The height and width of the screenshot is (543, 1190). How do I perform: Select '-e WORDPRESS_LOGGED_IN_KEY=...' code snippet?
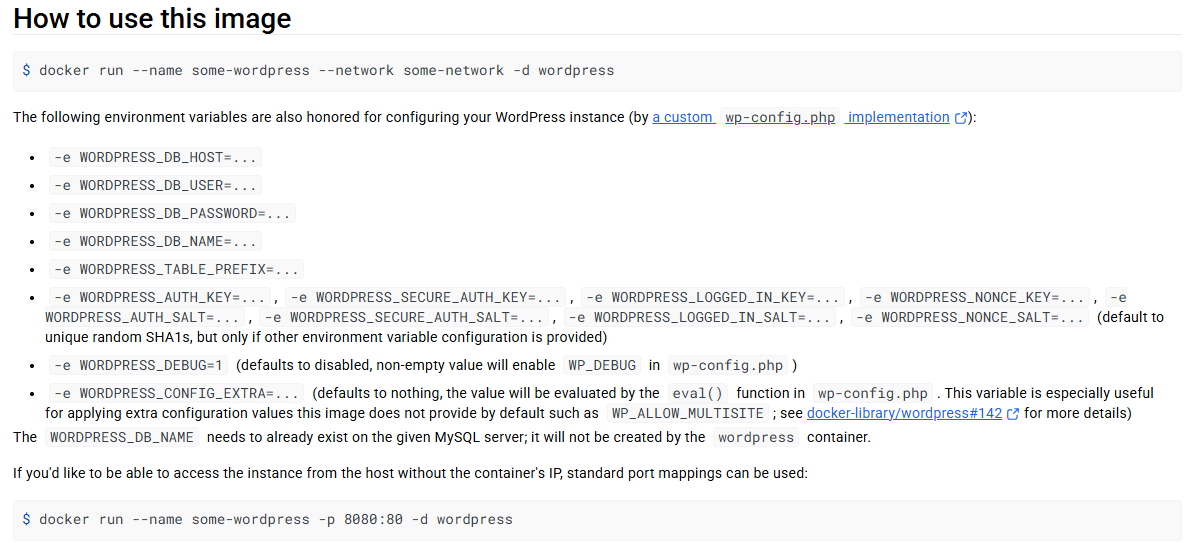pos(712,297)
